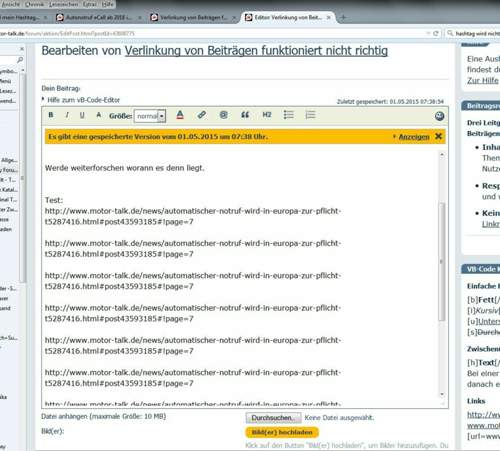Viewport: 500px width, 451px height.
Task: Dismiss the saved version notification
Action: point(438,136)
